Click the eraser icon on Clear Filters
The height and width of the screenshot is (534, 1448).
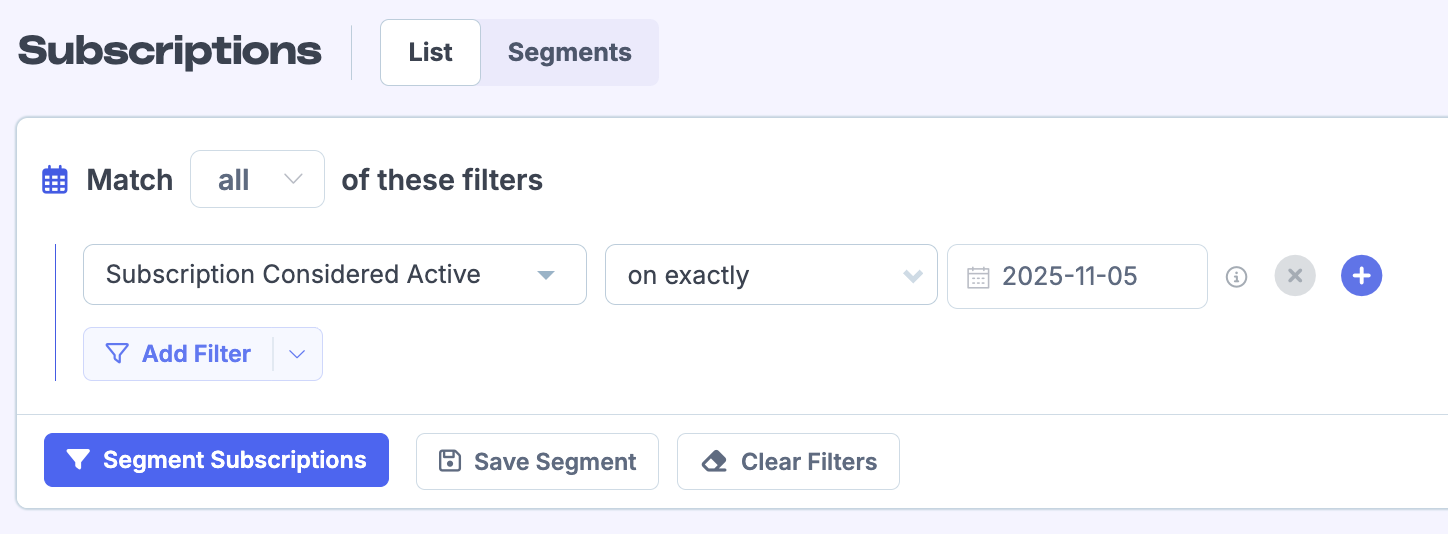[x=714, y=462]
